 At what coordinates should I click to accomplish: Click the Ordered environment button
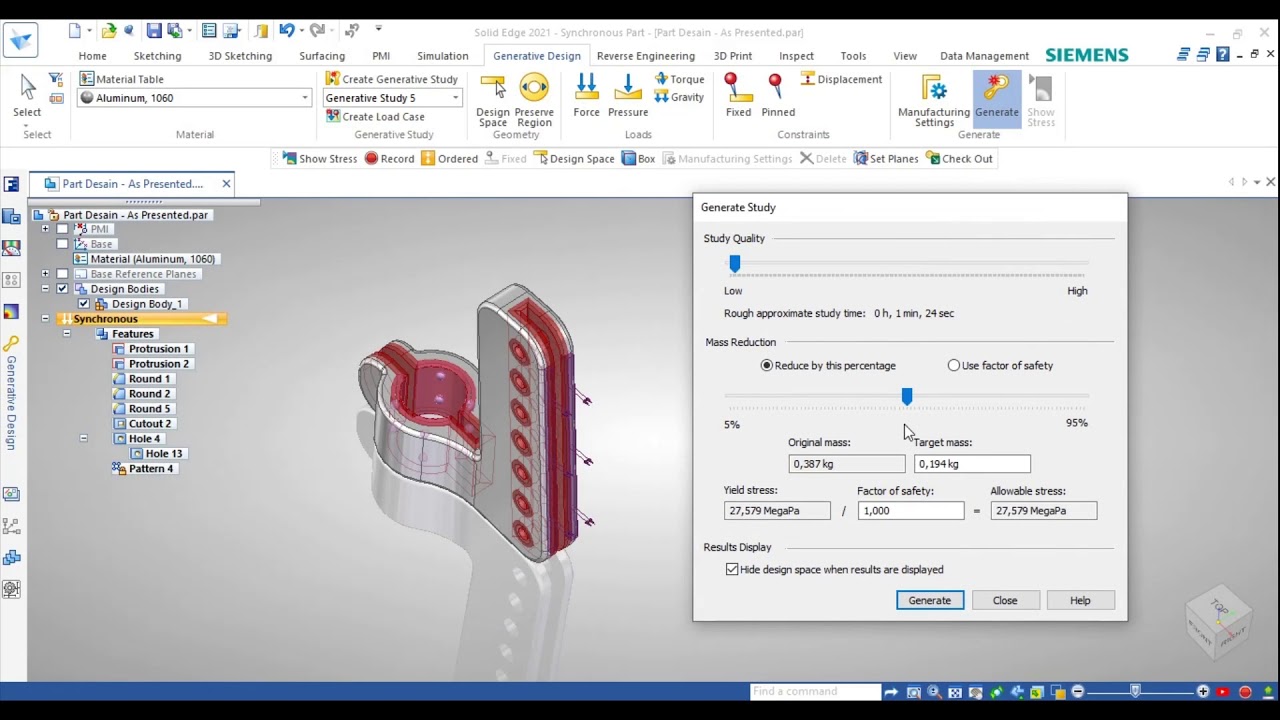[449, 158]
